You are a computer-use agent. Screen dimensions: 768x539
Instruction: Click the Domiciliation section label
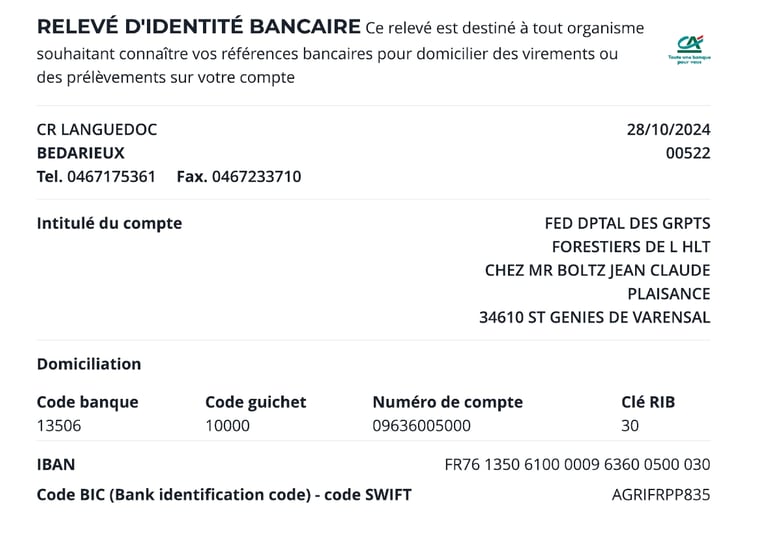(x=89, y=364)
